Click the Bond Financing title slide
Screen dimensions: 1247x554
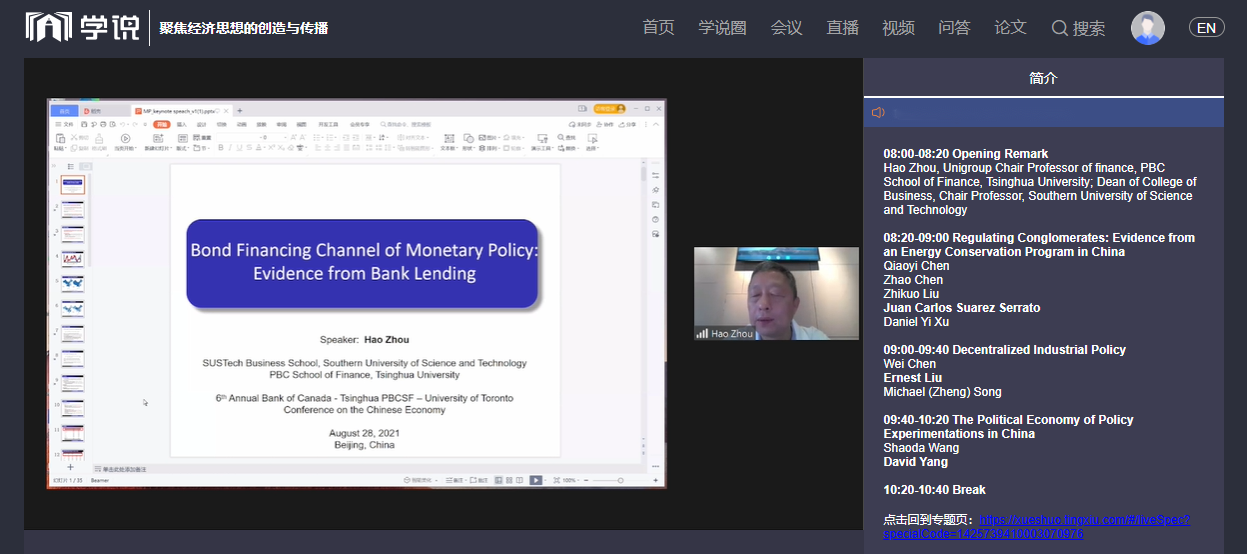tap(364, 263)
